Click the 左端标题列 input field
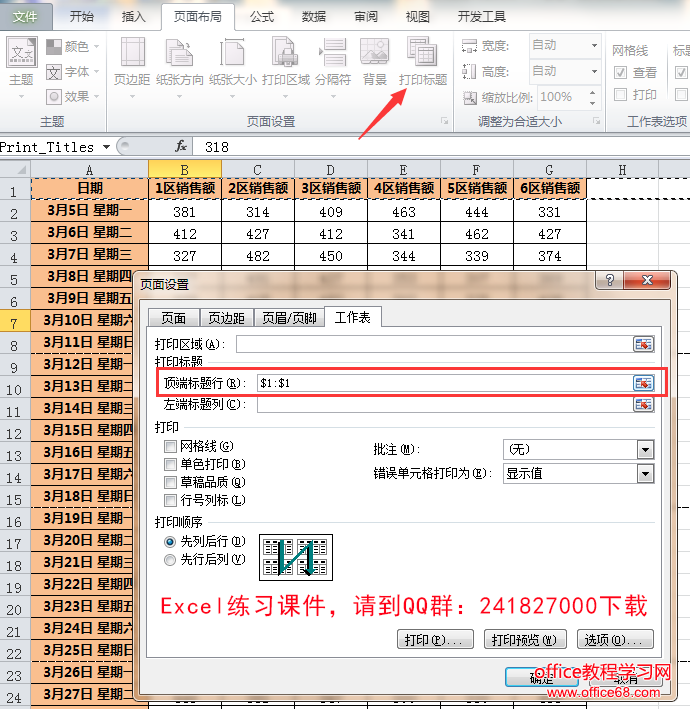Screen dimensions: 690x709 tap(445, 404)
